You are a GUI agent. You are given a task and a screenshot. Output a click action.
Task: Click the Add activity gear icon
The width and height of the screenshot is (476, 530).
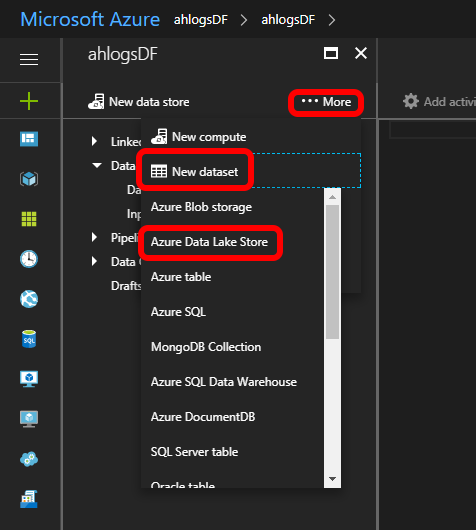(x=411, y=101)
